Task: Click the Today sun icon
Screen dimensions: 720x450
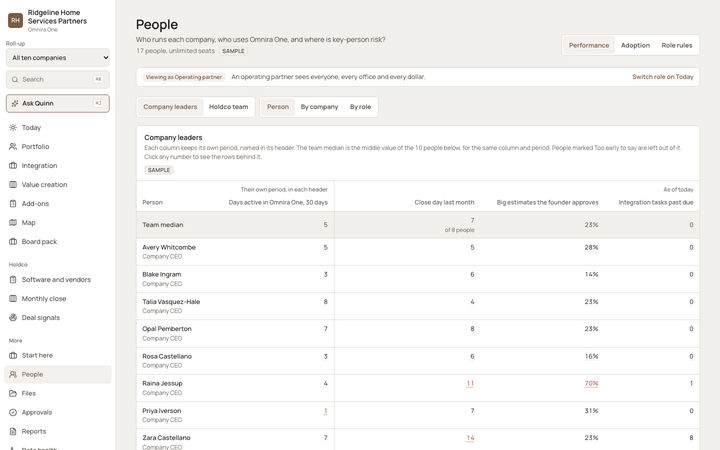Action: click(13, 128)
